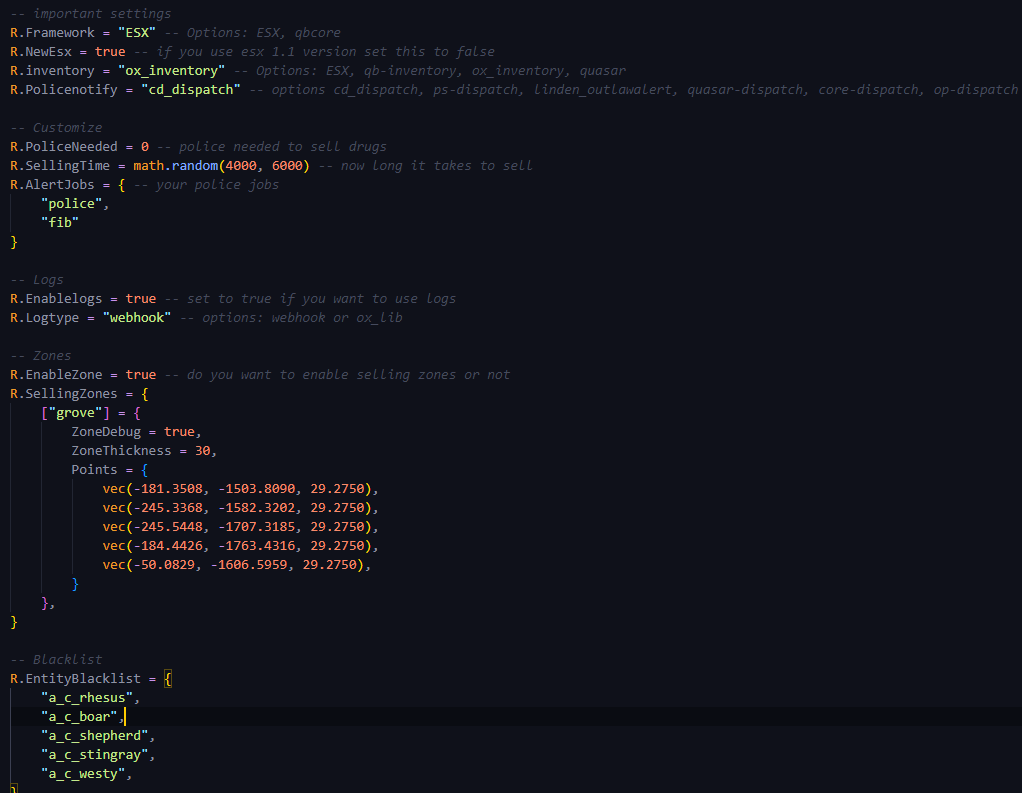Click the R.Policenotify variable name
Viewport: 1022px width, 793px height.
(x=64, y=89)
